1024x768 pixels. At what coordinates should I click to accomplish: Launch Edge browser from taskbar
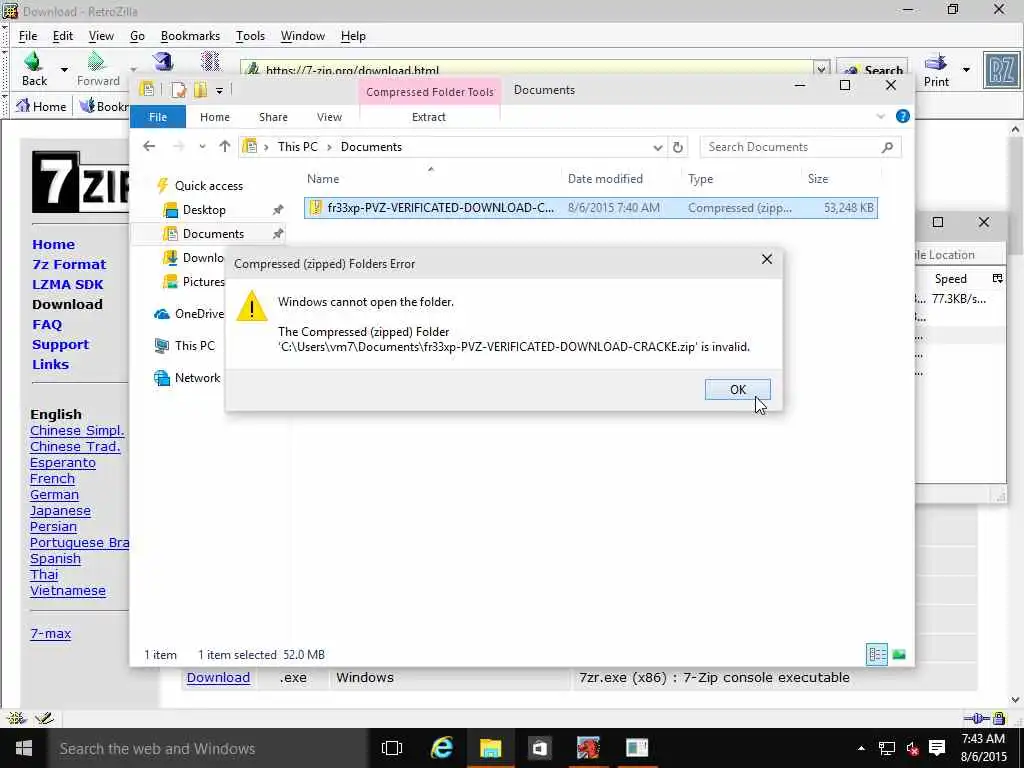442,748
